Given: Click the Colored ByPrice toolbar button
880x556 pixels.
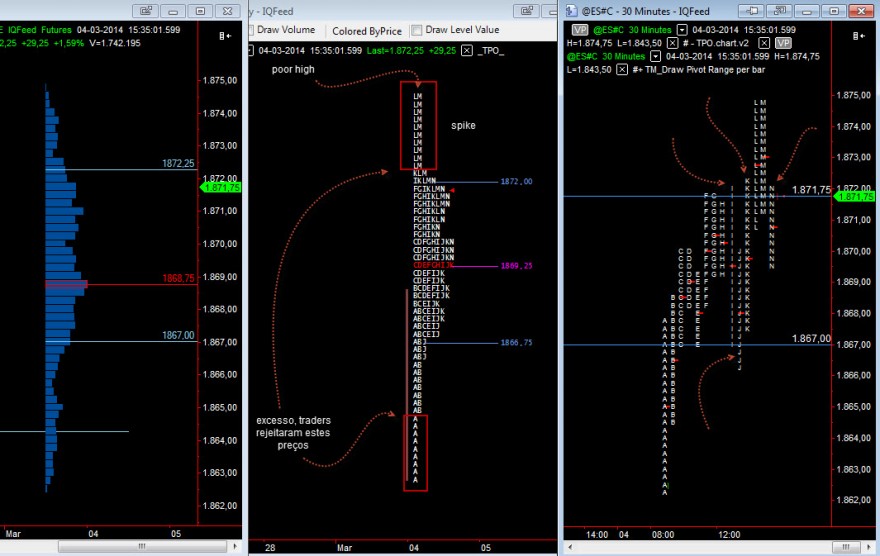Looking at the screenshot, I should [367, 31].
